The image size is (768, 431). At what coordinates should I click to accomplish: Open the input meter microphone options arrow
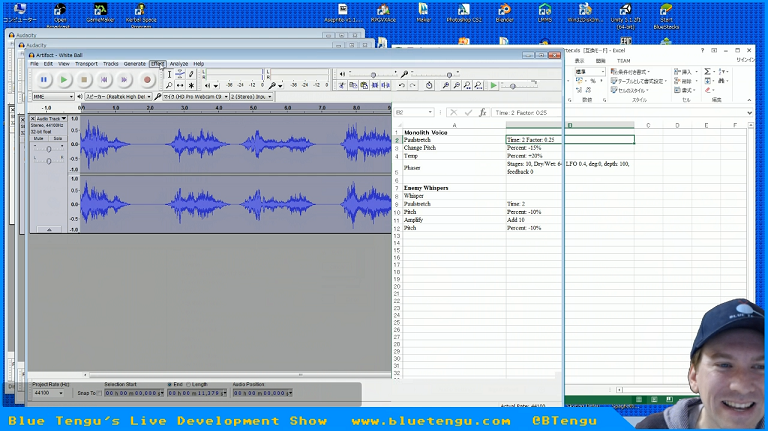(x=280, y=86)
